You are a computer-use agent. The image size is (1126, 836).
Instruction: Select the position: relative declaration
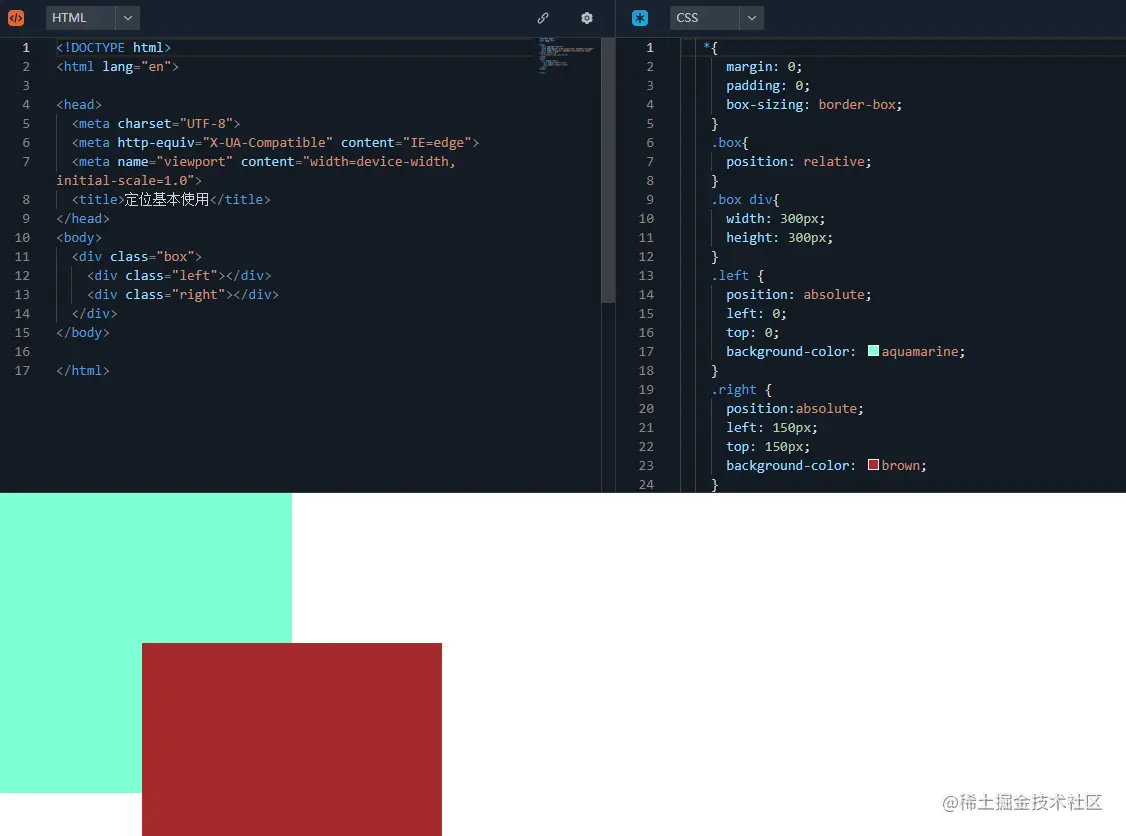coord(790,161)
